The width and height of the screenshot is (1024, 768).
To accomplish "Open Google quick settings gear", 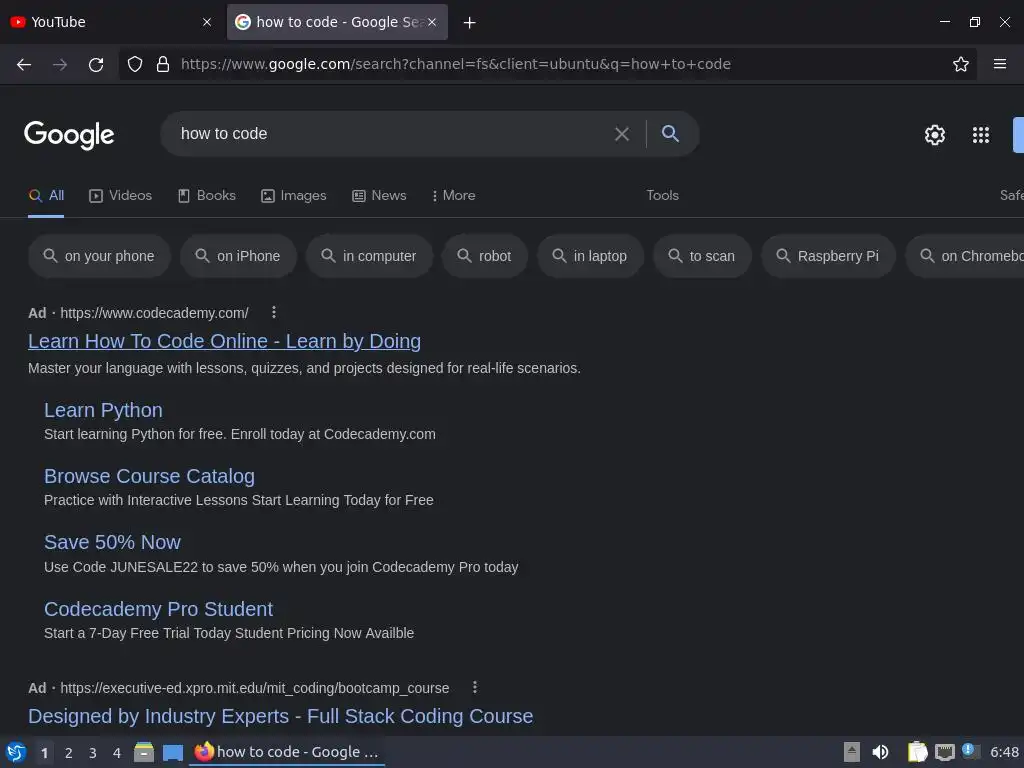I will click(x=935, y=135).
